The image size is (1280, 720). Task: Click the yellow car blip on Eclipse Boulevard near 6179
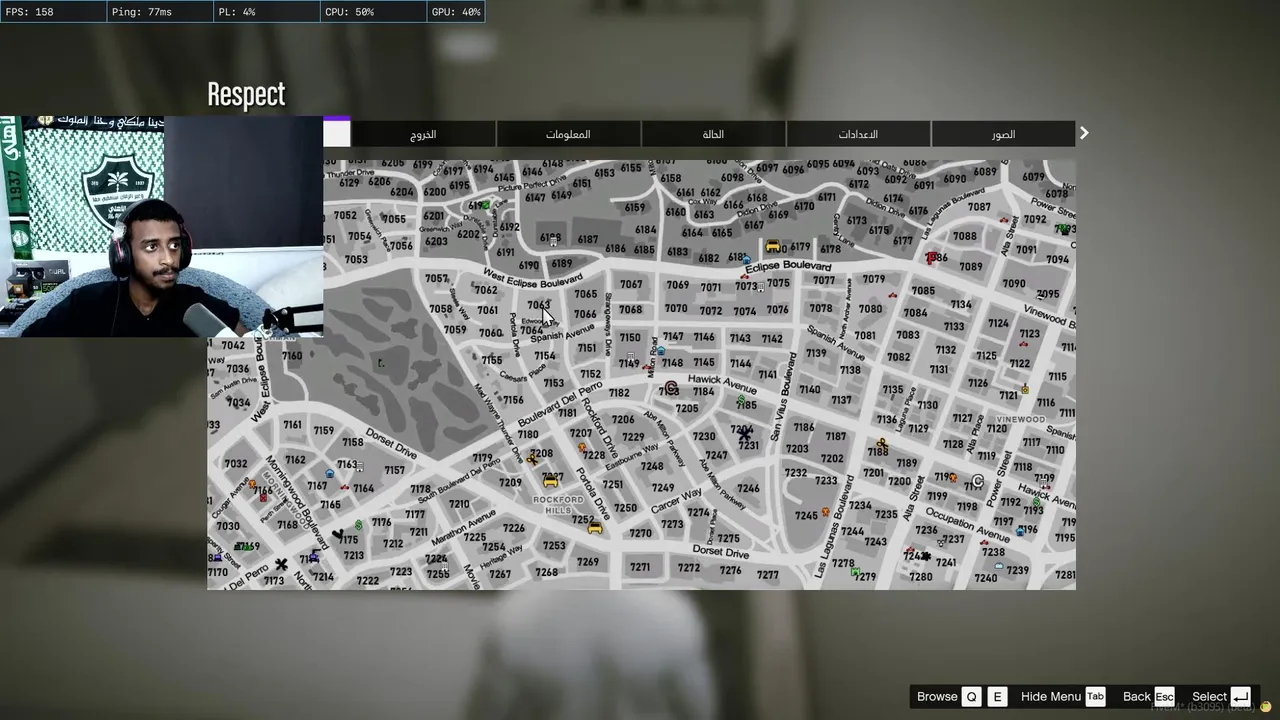tap(772, 246)
